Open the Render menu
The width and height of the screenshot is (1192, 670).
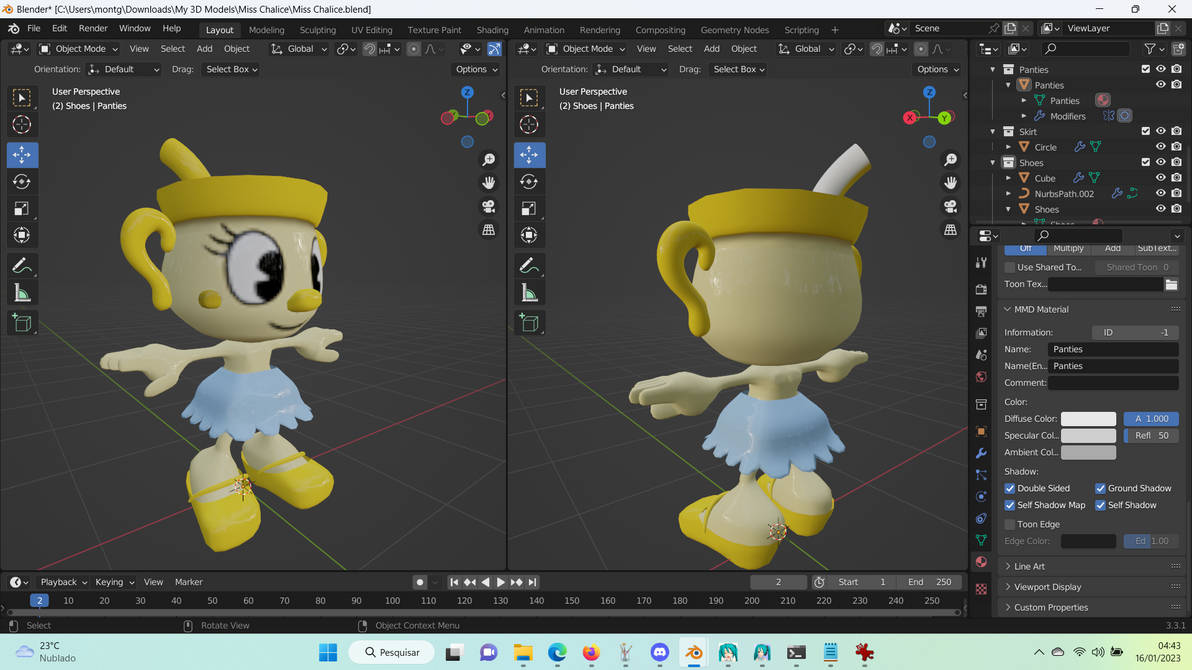click(x=93, y=28)
